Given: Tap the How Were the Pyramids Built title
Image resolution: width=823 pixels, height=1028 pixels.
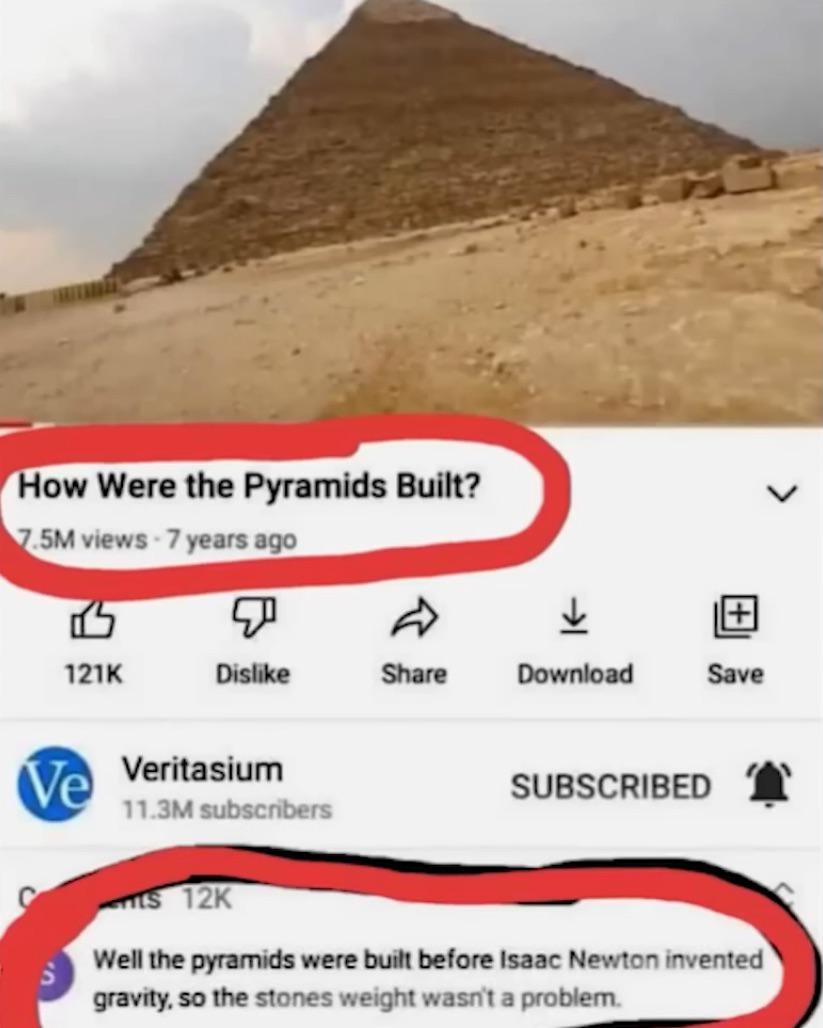Looking at the screenshot, I should pos(249,486).
